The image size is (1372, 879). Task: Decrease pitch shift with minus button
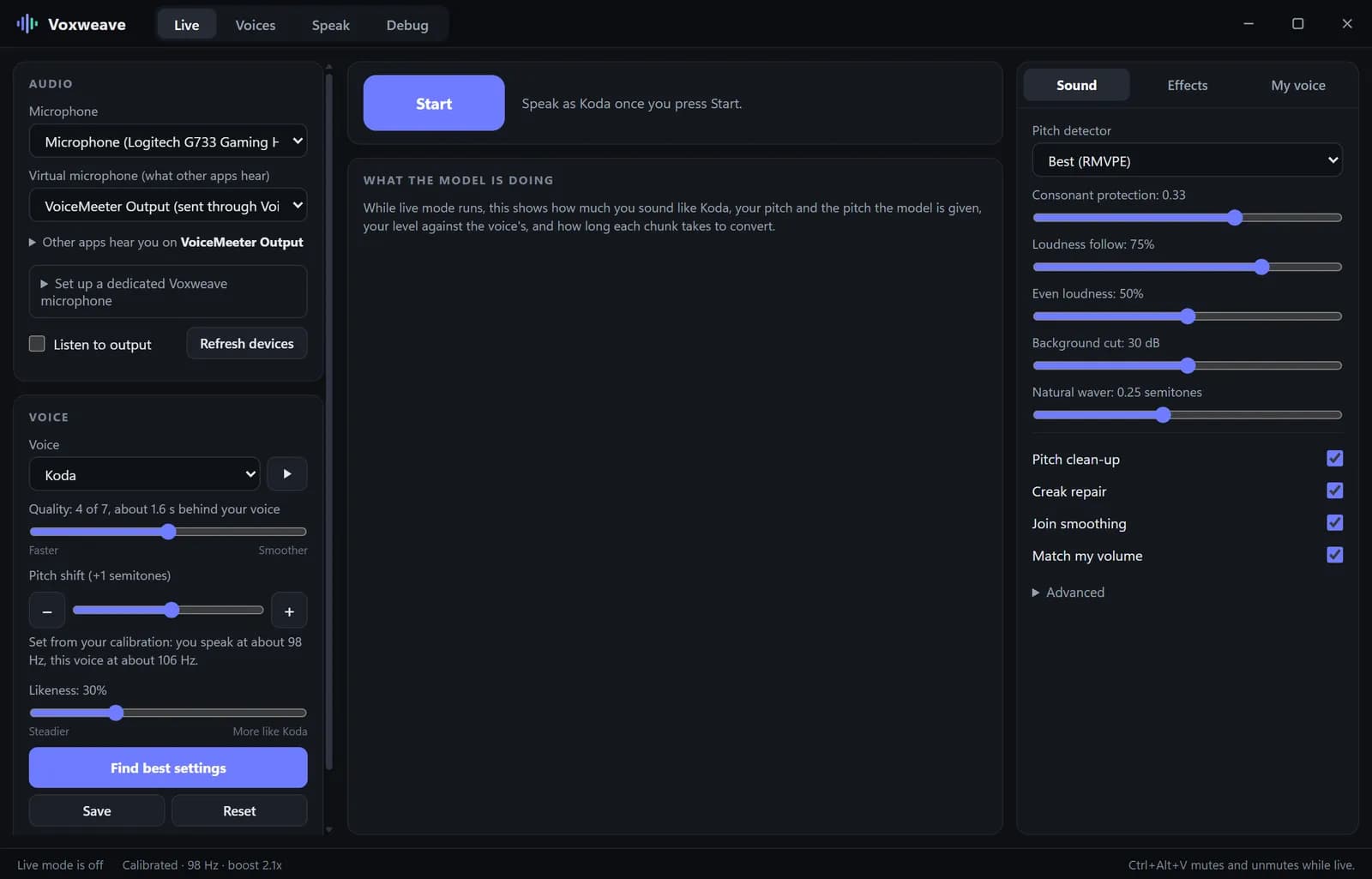pos(47,611)
